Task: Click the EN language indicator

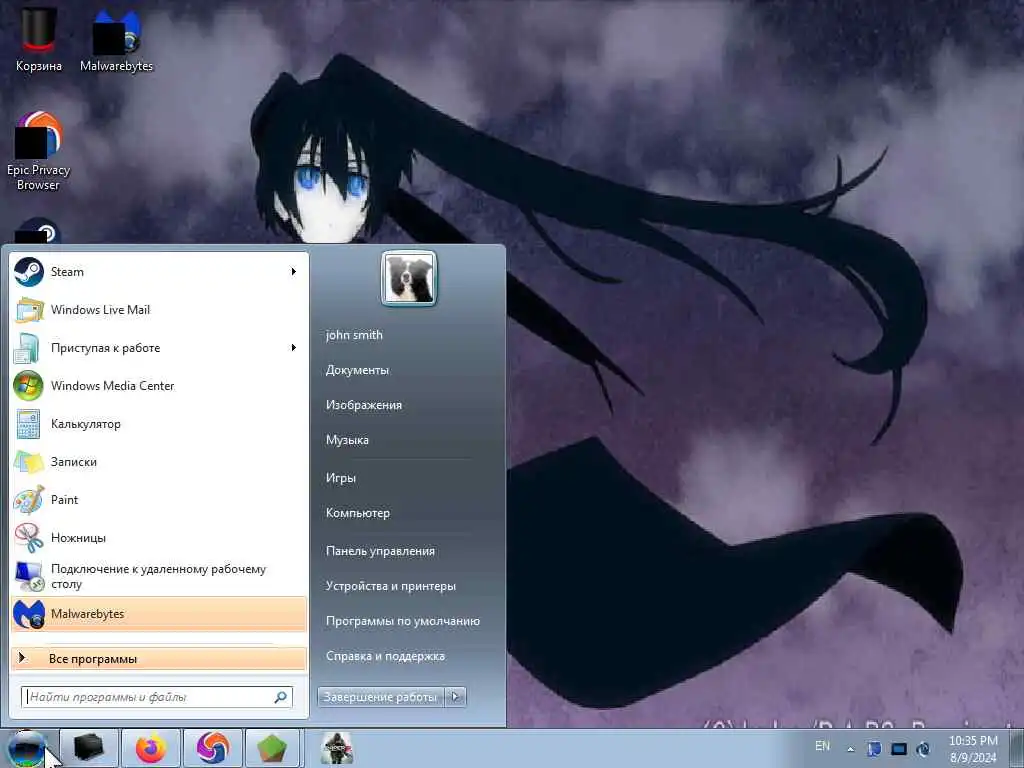Action: point(823,746)
